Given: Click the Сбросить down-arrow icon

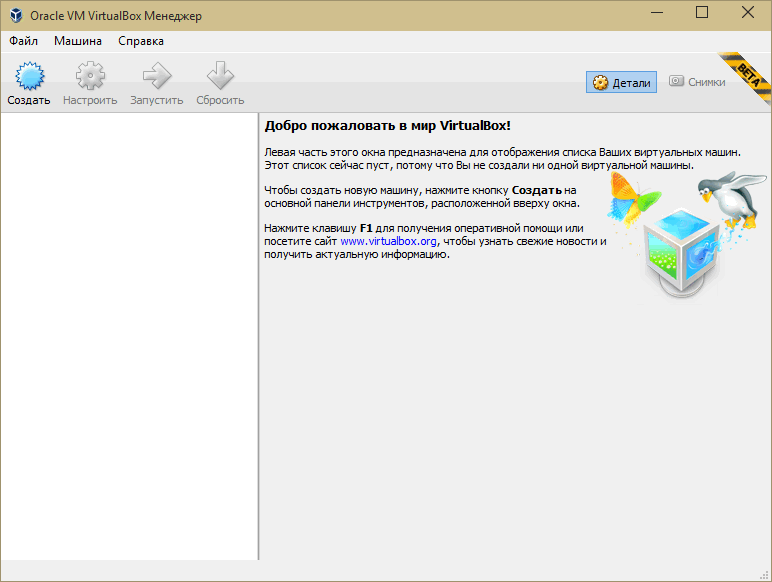Looking at the screenshot, I should point(220,76).
